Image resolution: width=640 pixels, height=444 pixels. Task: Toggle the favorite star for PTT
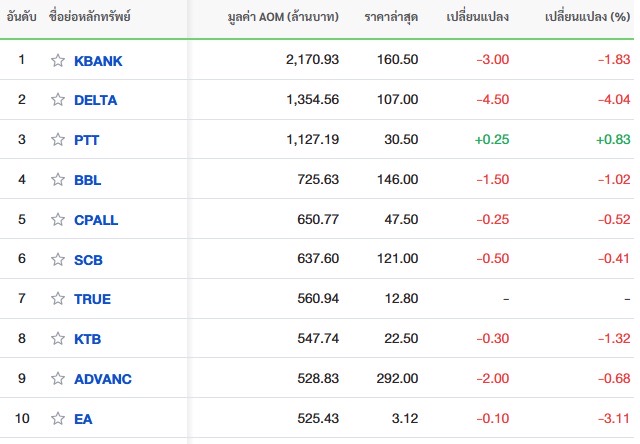[x=58, y=140]
